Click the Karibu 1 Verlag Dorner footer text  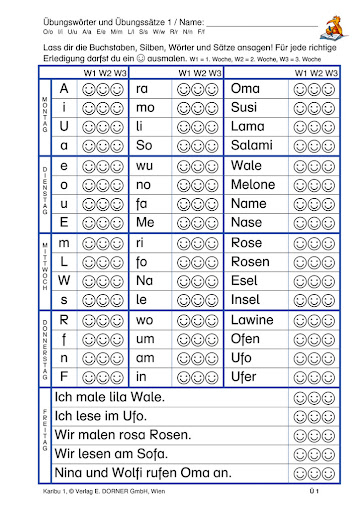pyautogui.click(x=104, y=491)
